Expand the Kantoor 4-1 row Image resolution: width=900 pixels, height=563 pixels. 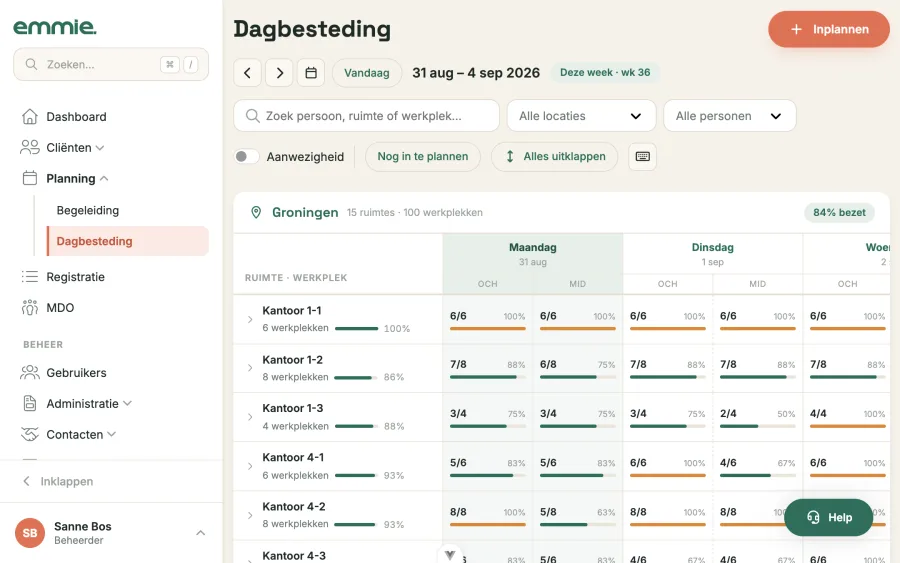coord(250,466)
